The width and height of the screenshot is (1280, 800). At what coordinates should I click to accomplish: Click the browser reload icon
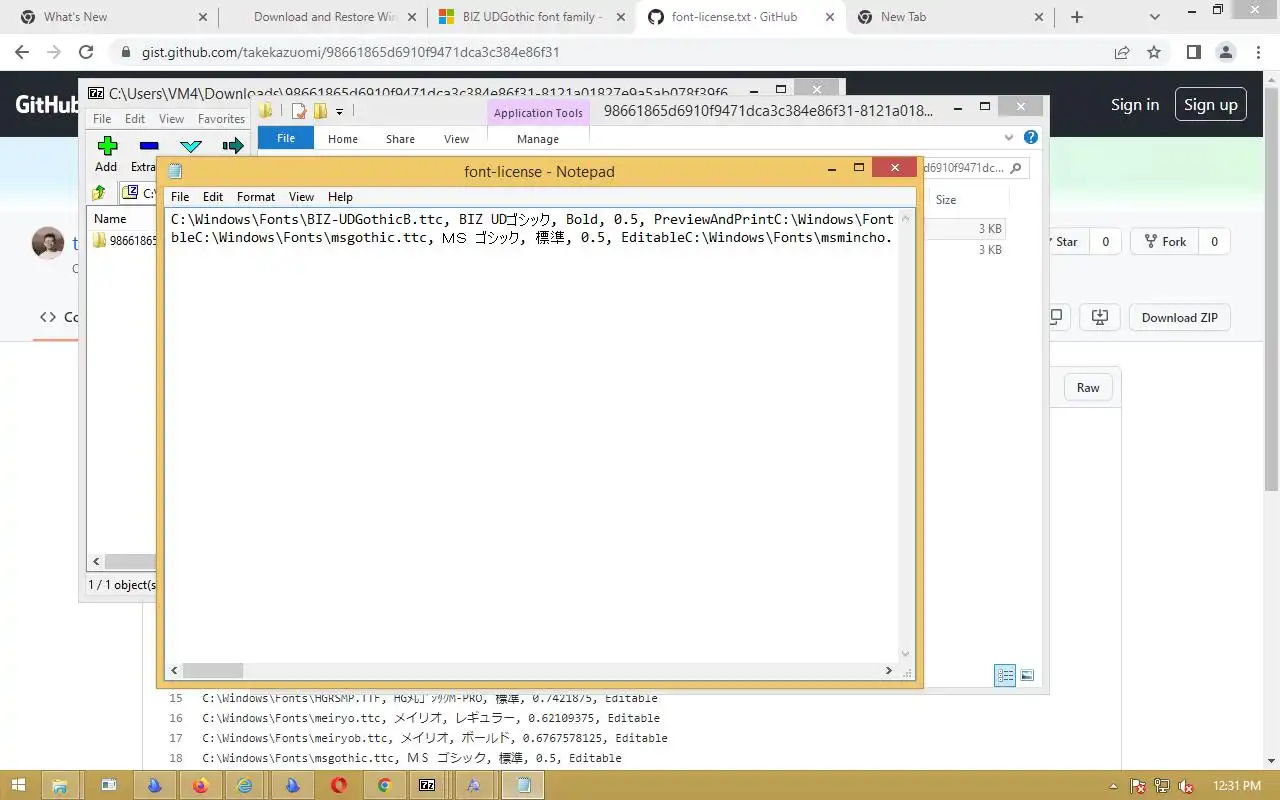86,52
